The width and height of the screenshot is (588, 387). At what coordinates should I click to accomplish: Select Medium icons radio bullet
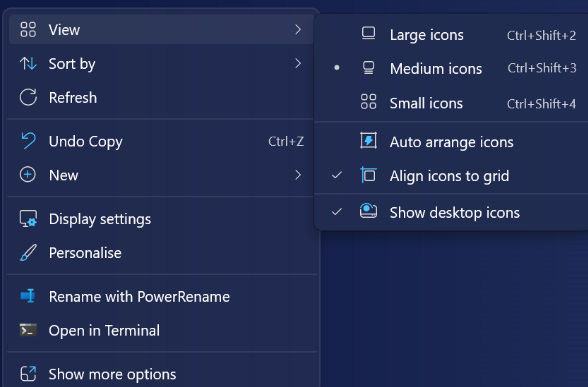click(x=337, y=68)
